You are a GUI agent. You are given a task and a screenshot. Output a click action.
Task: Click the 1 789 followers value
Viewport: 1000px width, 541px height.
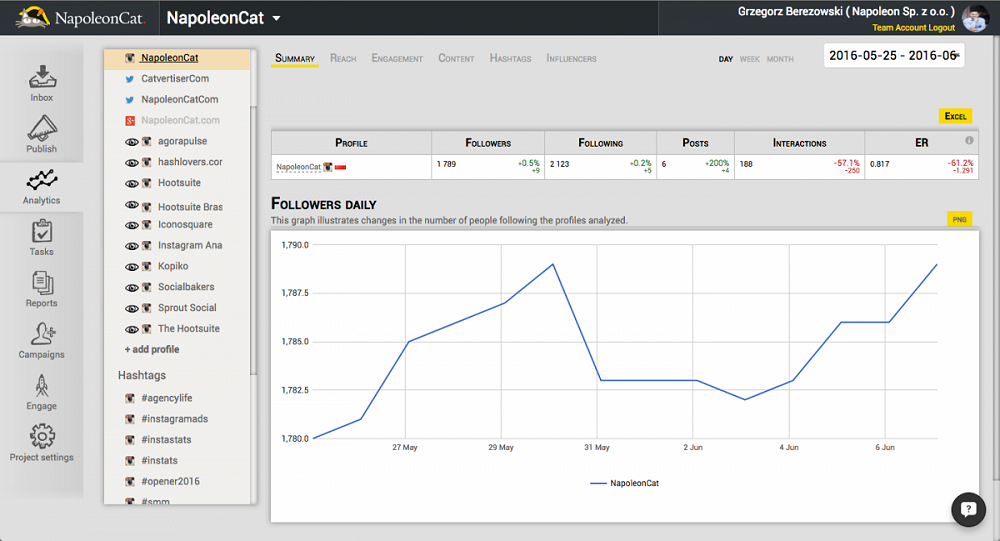coord(446,165)
